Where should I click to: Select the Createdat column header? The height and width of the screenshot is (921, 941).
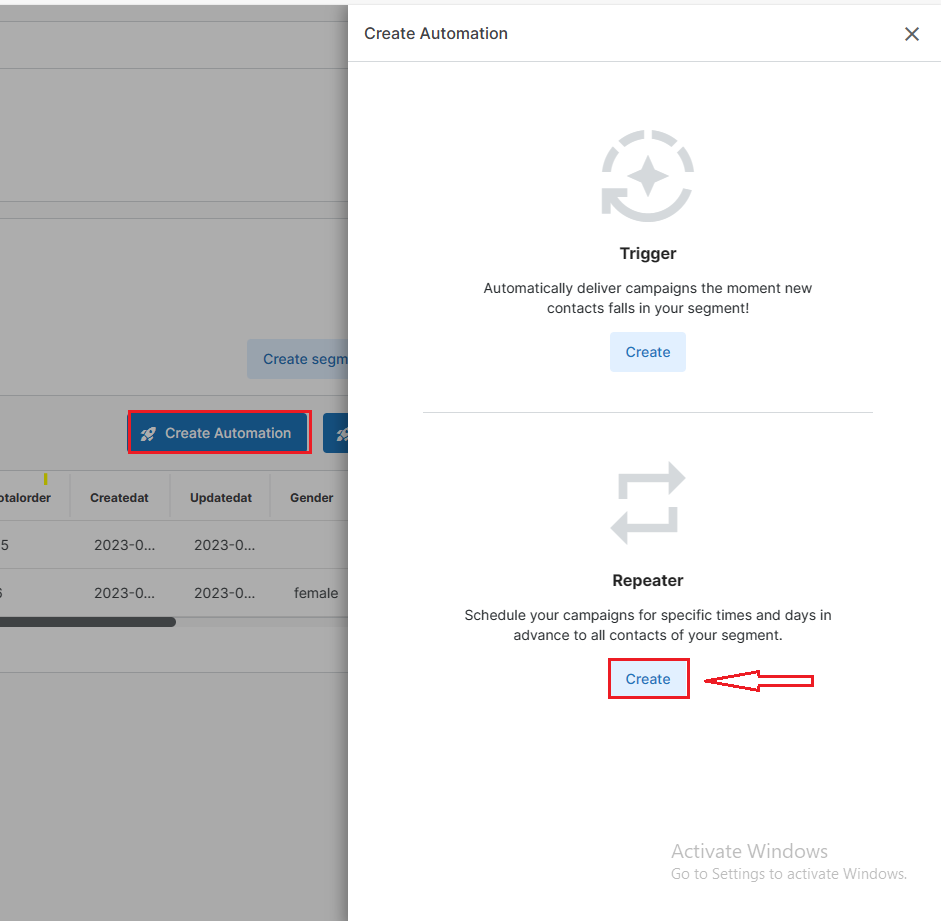click(x=119, y=497)
